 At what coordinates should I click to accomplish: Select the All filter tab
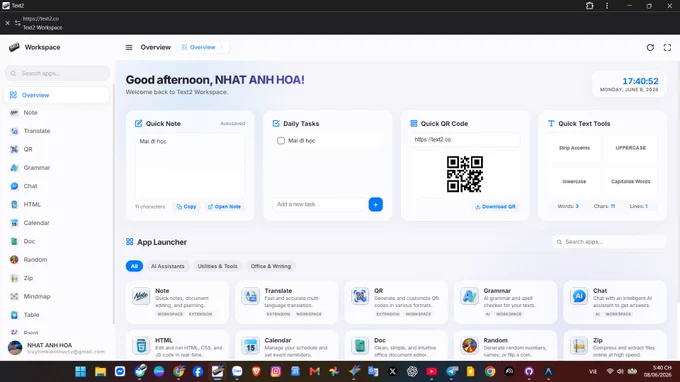click(134, 266)
